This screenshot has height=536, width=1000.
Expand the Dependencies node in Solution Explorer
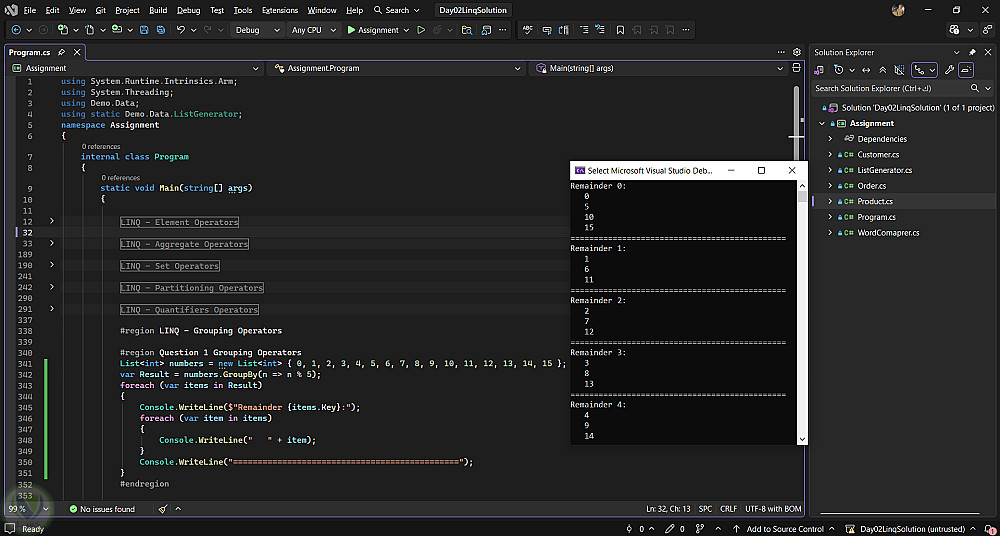click(x=830, y=138)
